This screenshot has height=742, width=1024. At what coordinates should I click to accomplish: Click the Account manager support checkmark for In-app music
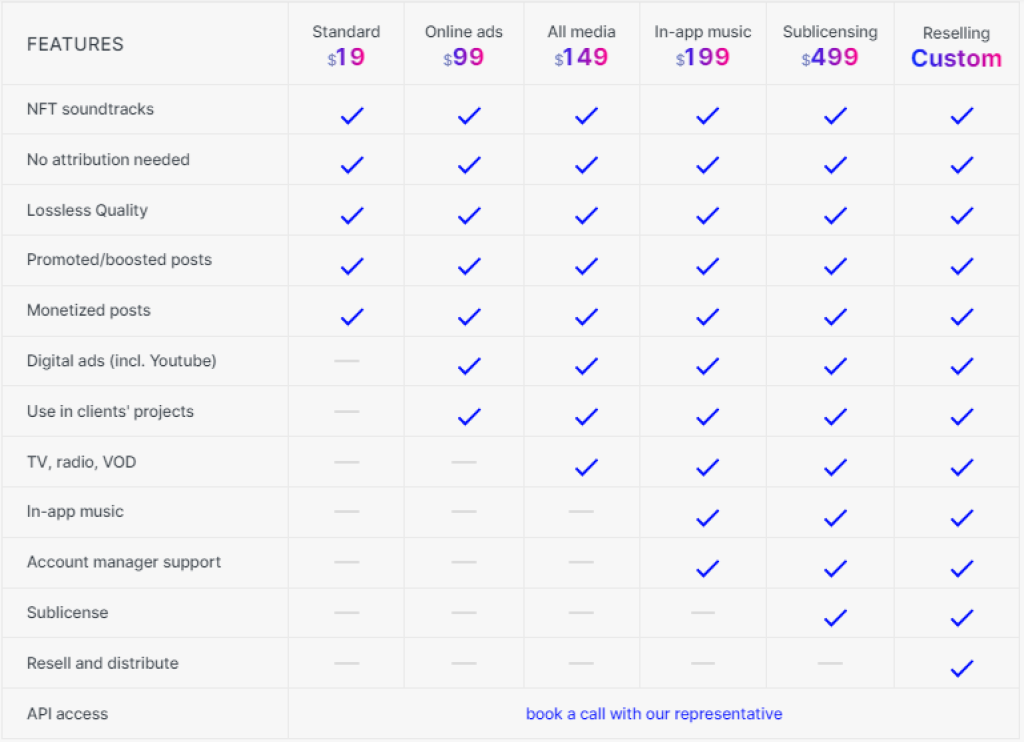tap(706, 565)
